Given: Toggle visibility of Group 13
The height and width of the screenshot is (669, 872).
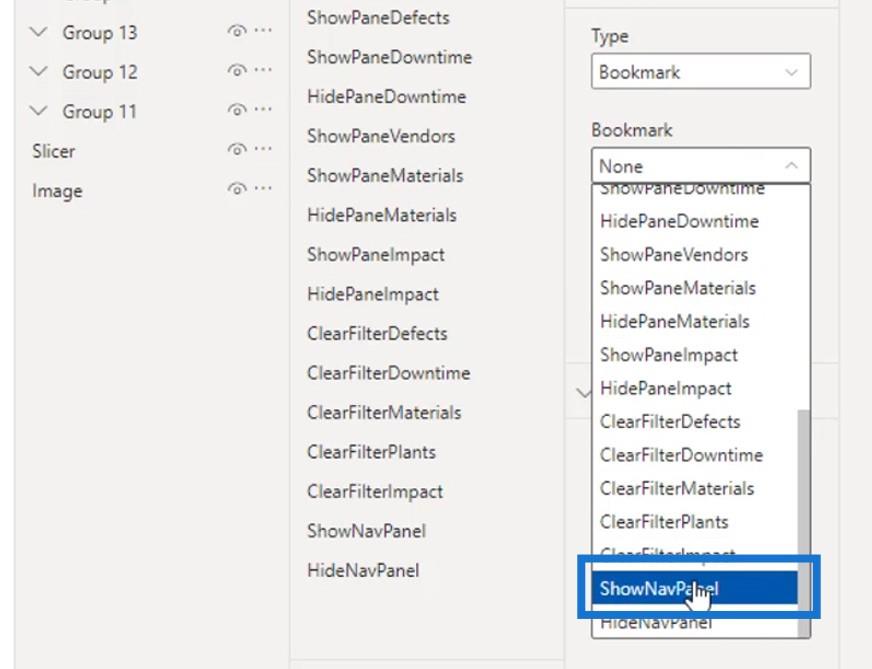Looking at the screenshot, I should coord(237,31).
